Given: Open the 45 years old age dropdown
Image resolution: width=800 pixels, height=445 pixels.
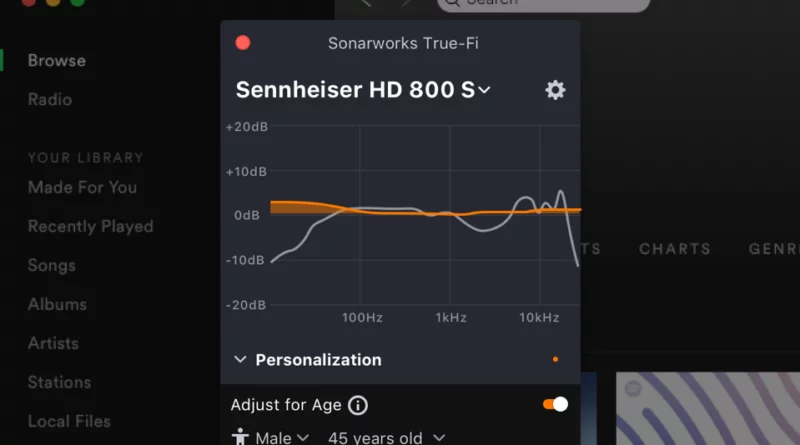Looking at the screenshot, I should coord(387,438).
